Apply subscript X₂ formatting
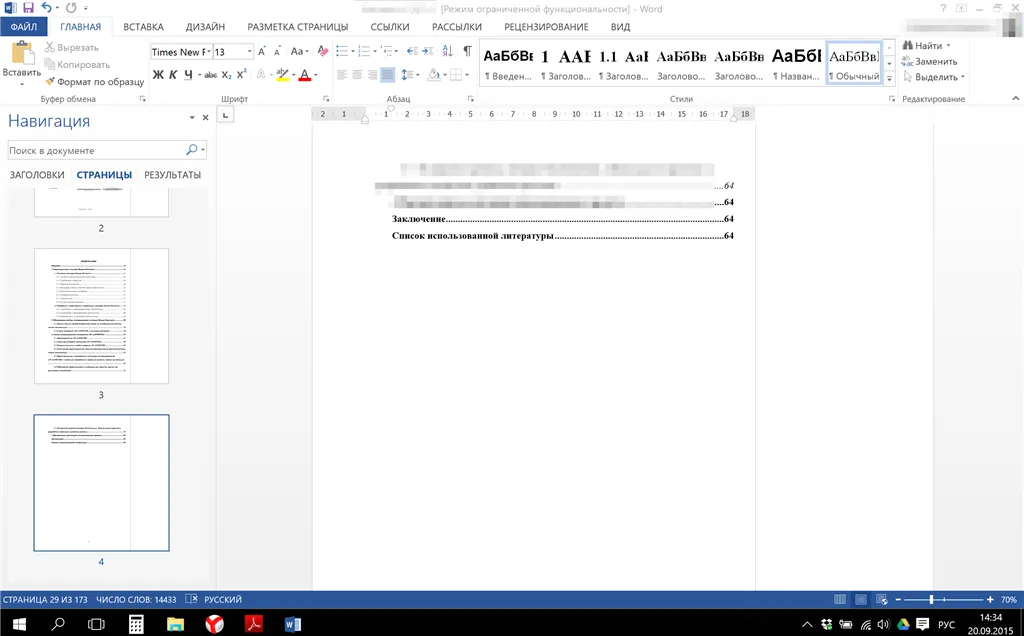 tap(226, 75)
